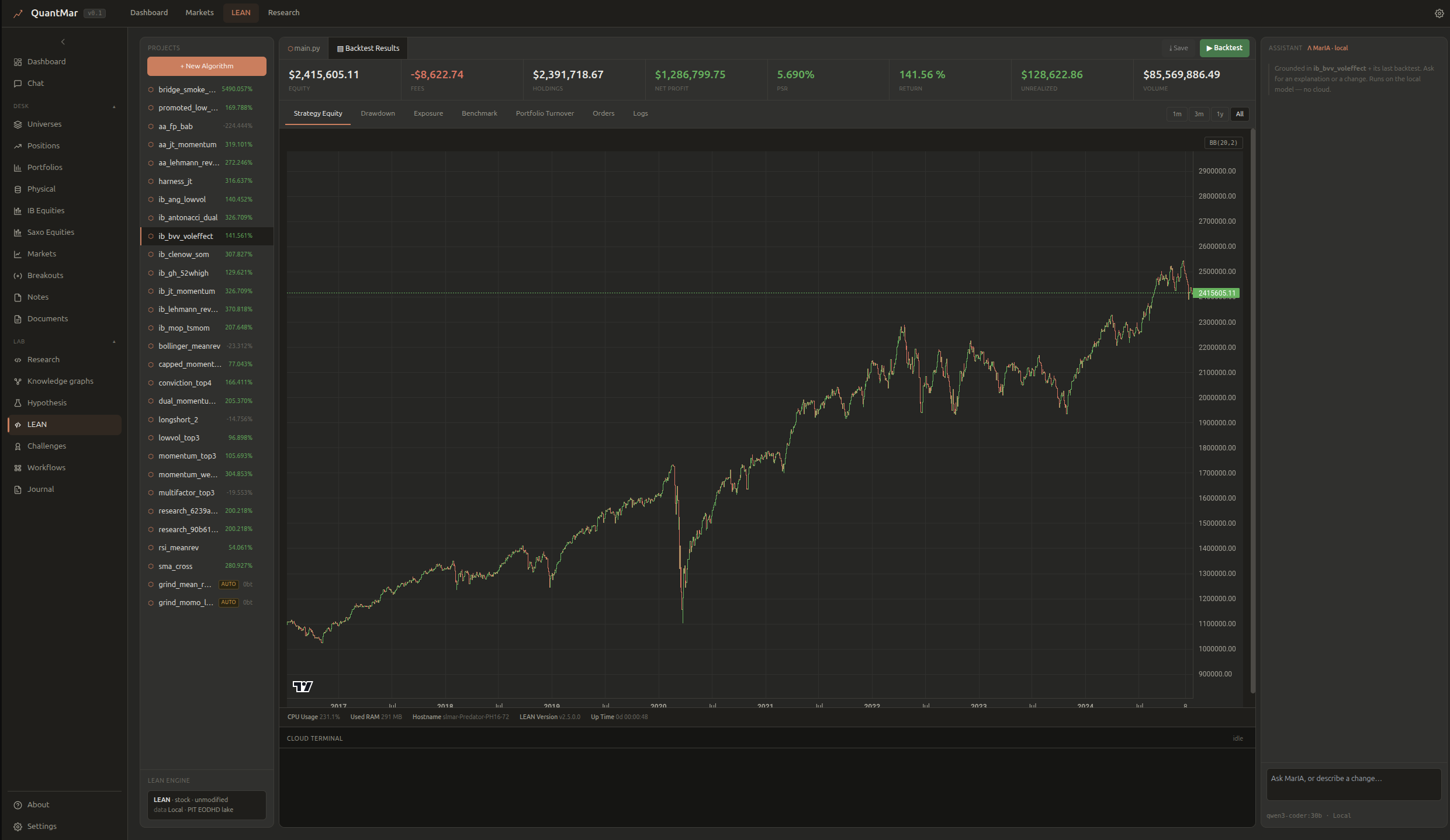Click the About help icon

tap(18, 805)
